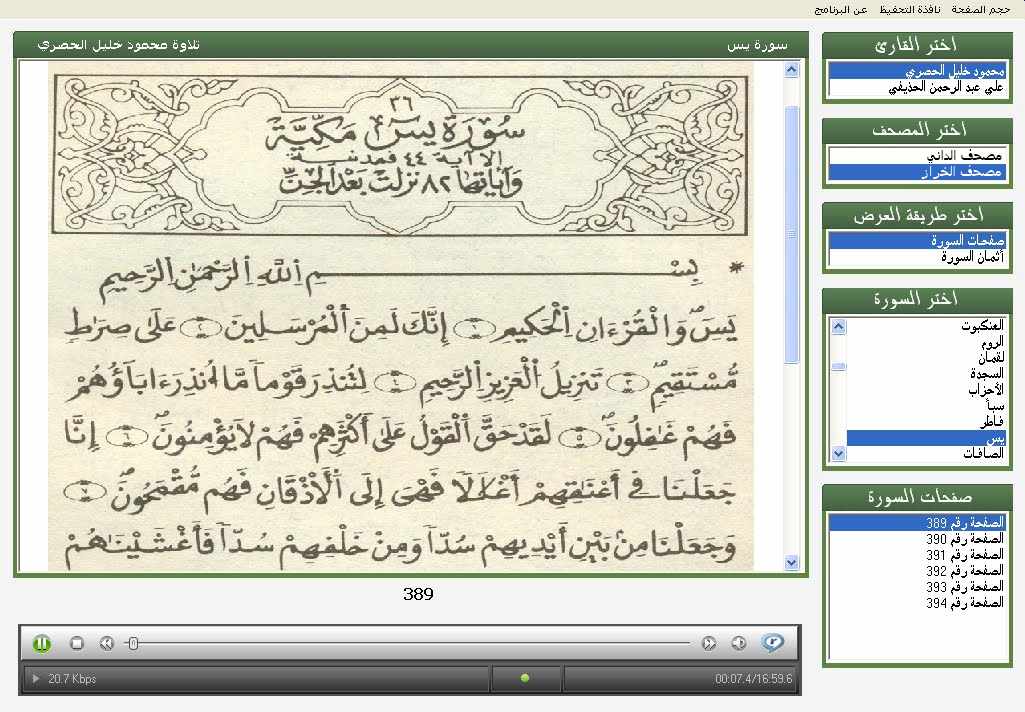Open الصفحة رقم 393

[917, 587]
